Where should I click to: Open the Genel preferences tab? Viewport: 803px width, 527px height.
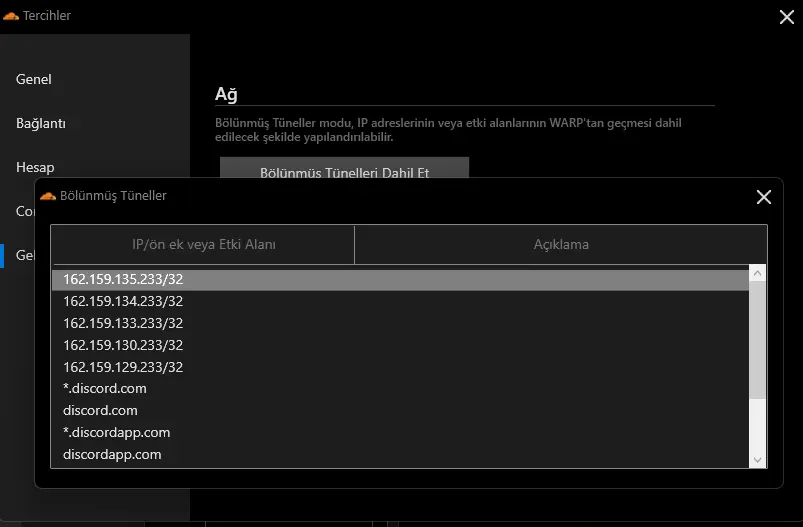point(34,79)
